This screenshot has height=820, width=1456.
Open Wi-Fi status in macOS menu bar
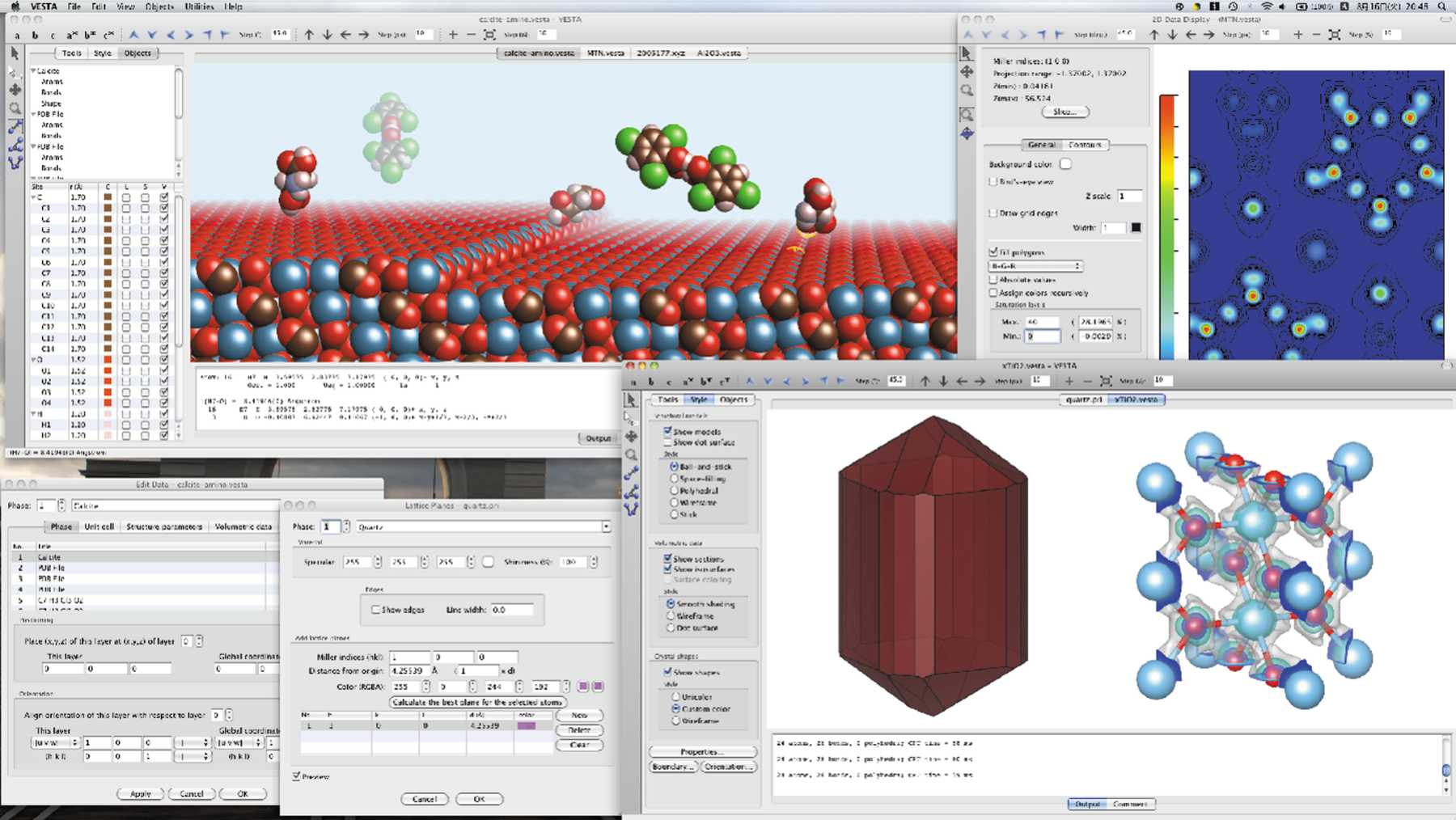[1268, 6]
